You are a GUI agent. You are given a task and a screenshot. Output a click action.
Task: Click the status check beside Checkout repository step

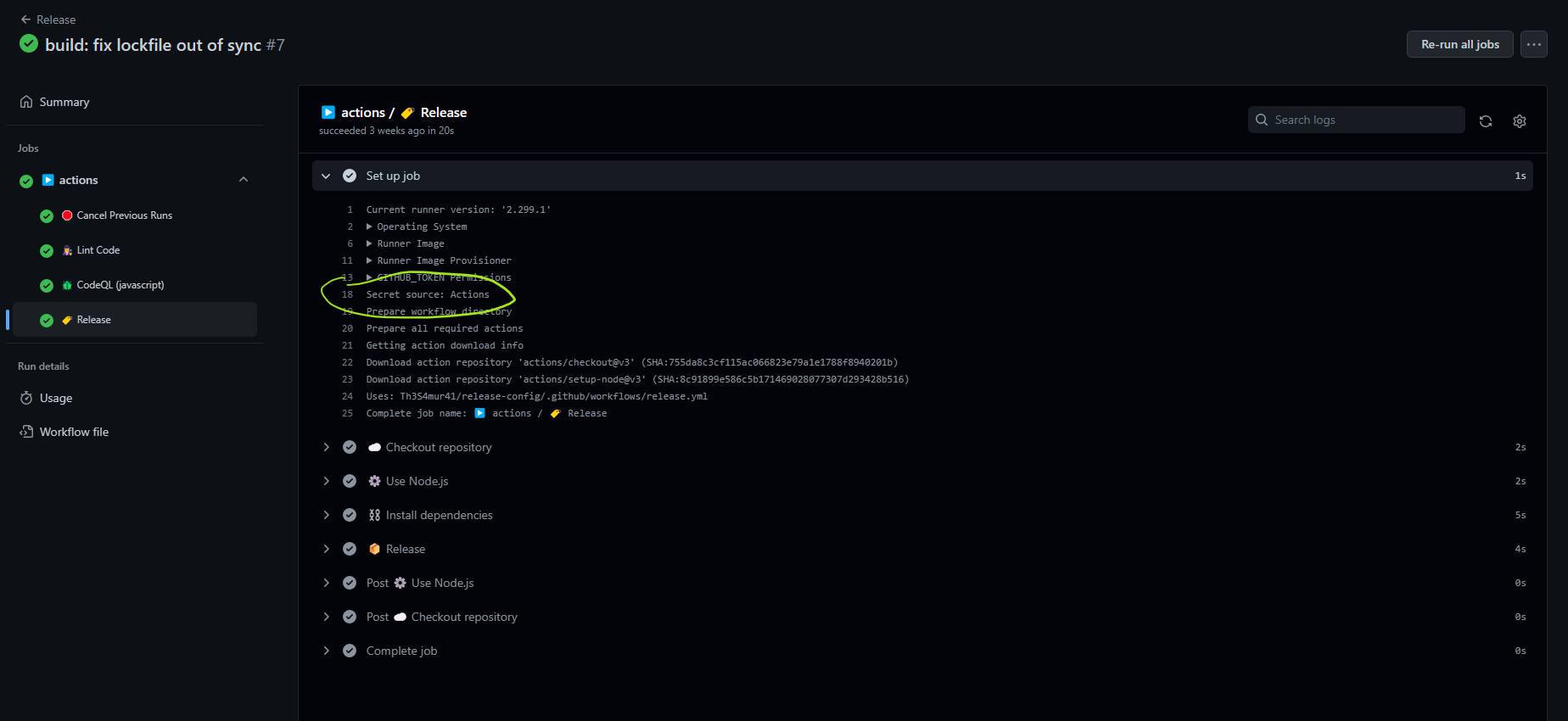click(x=350, y=447)
